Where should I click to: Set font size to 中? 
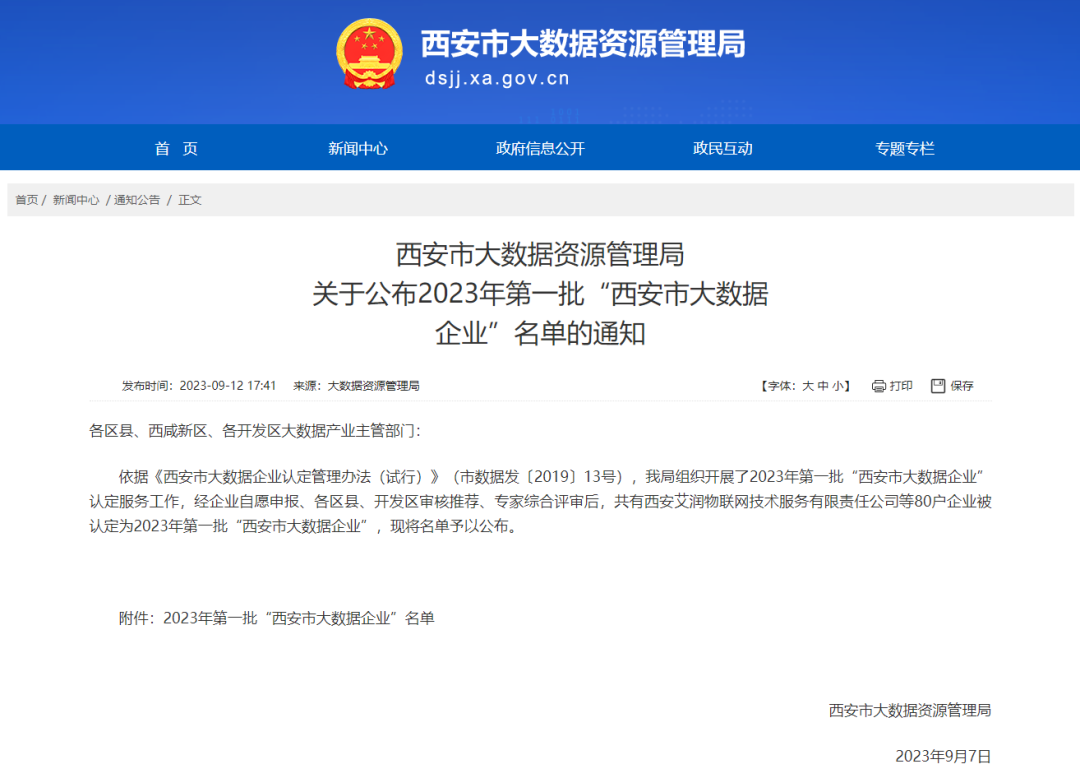click(823, 386)
